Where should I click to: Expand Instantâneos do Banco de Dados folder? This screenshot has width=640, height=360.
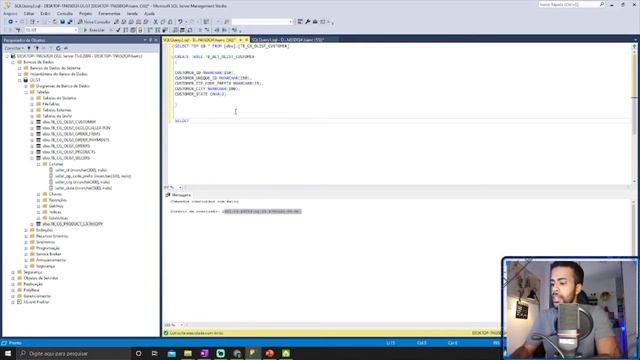coord(20,74)
